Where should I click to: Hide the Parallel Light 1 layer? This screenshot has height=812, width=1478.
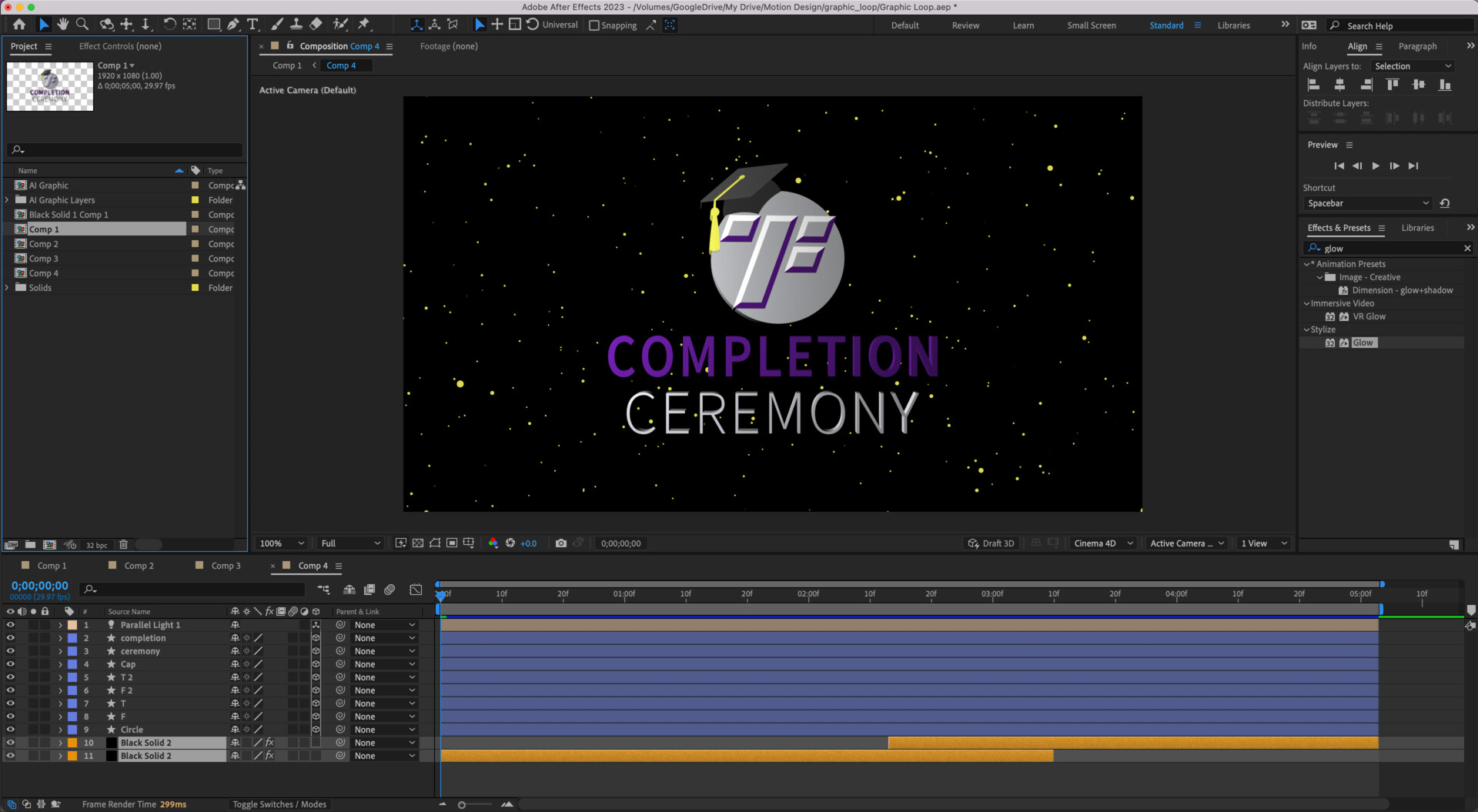(x=10, y=624)
